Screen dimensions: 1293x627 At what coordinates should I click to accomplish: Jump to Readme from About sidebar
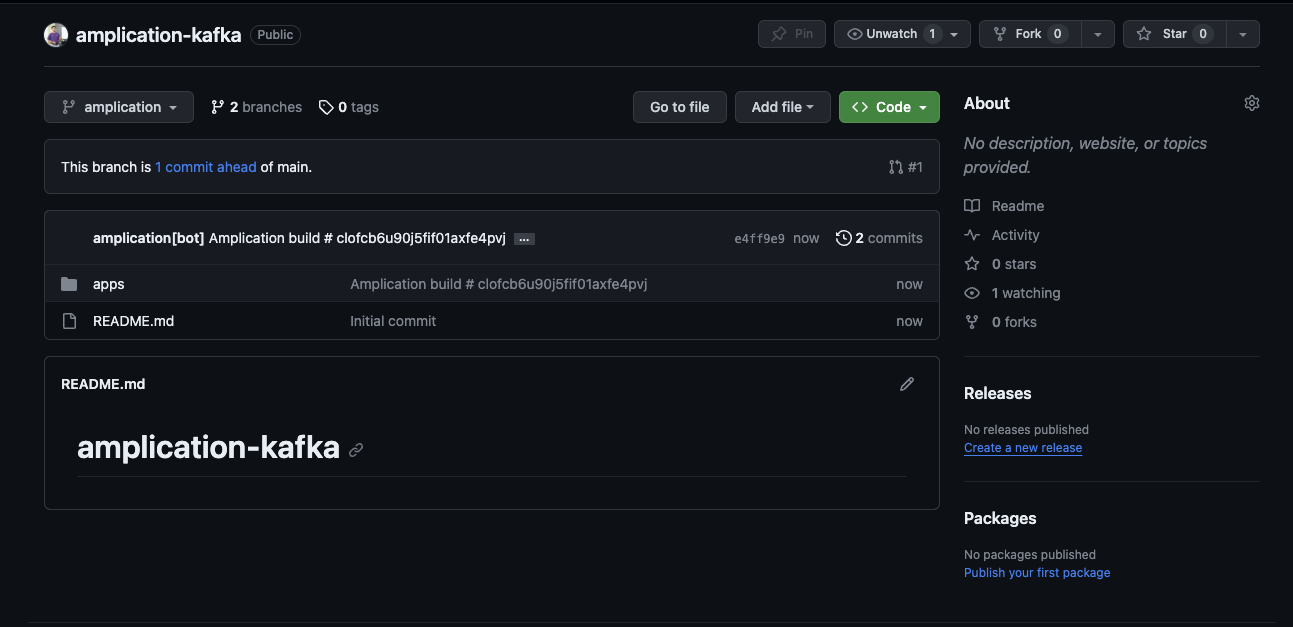point(1004,206)
